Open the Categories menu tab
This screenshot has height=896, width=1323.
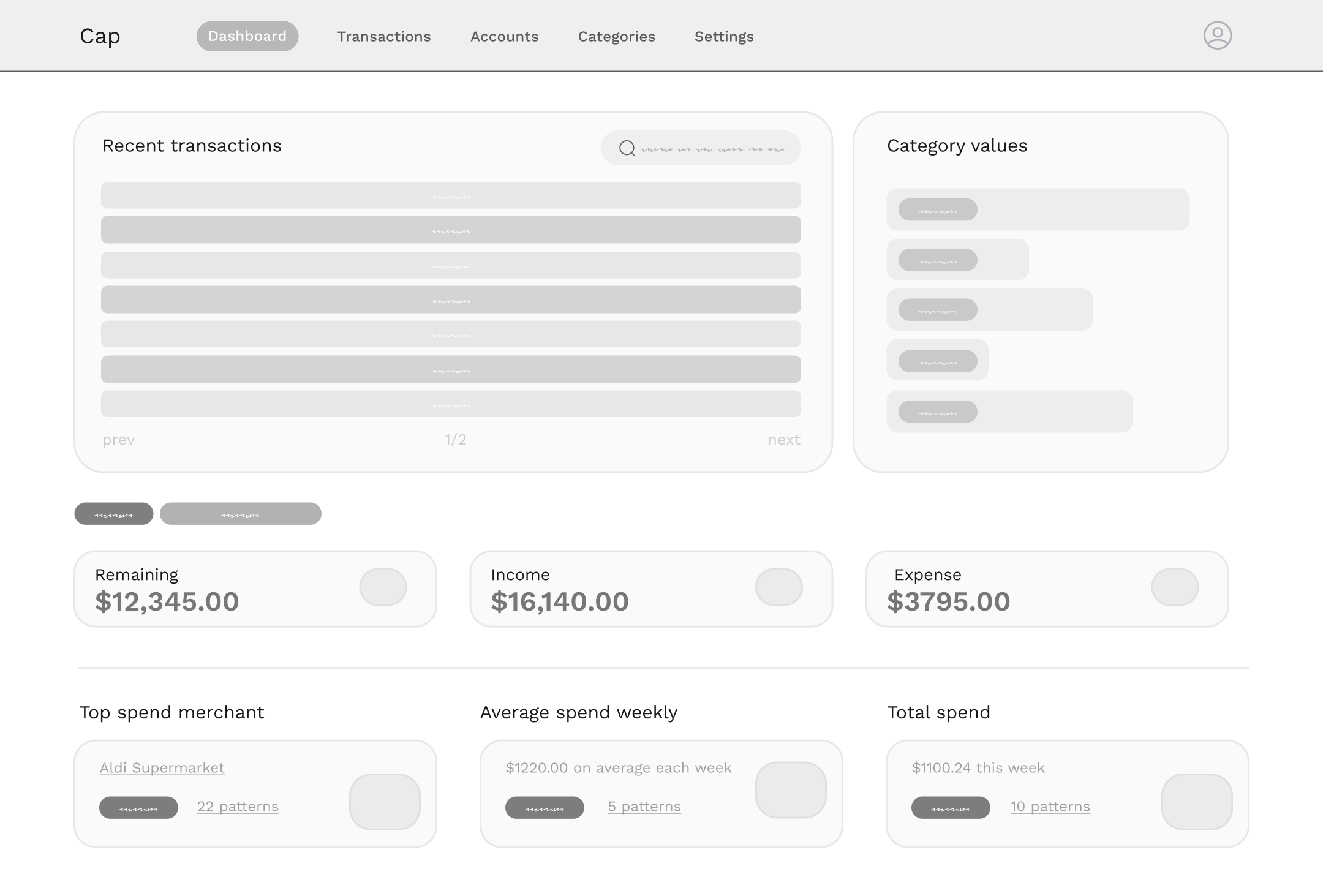pos(616,36)
